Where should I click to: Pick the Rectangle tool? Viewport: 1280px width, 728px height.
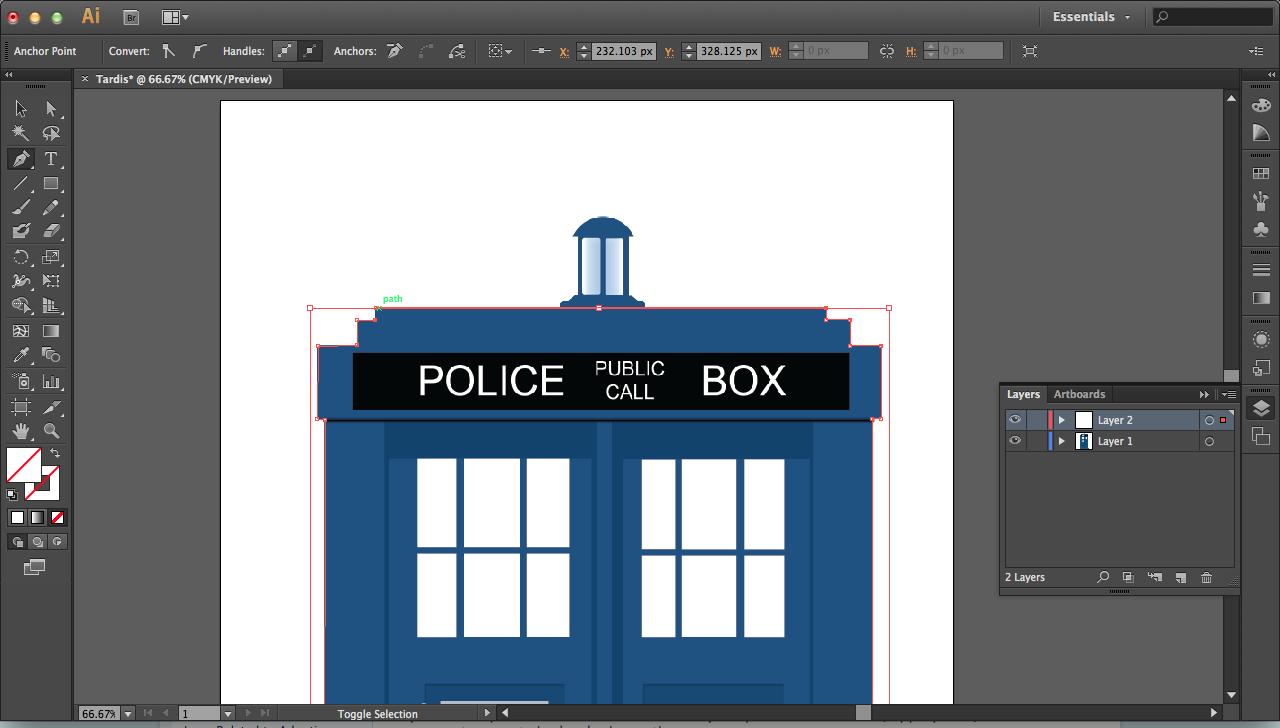(51, 183)
